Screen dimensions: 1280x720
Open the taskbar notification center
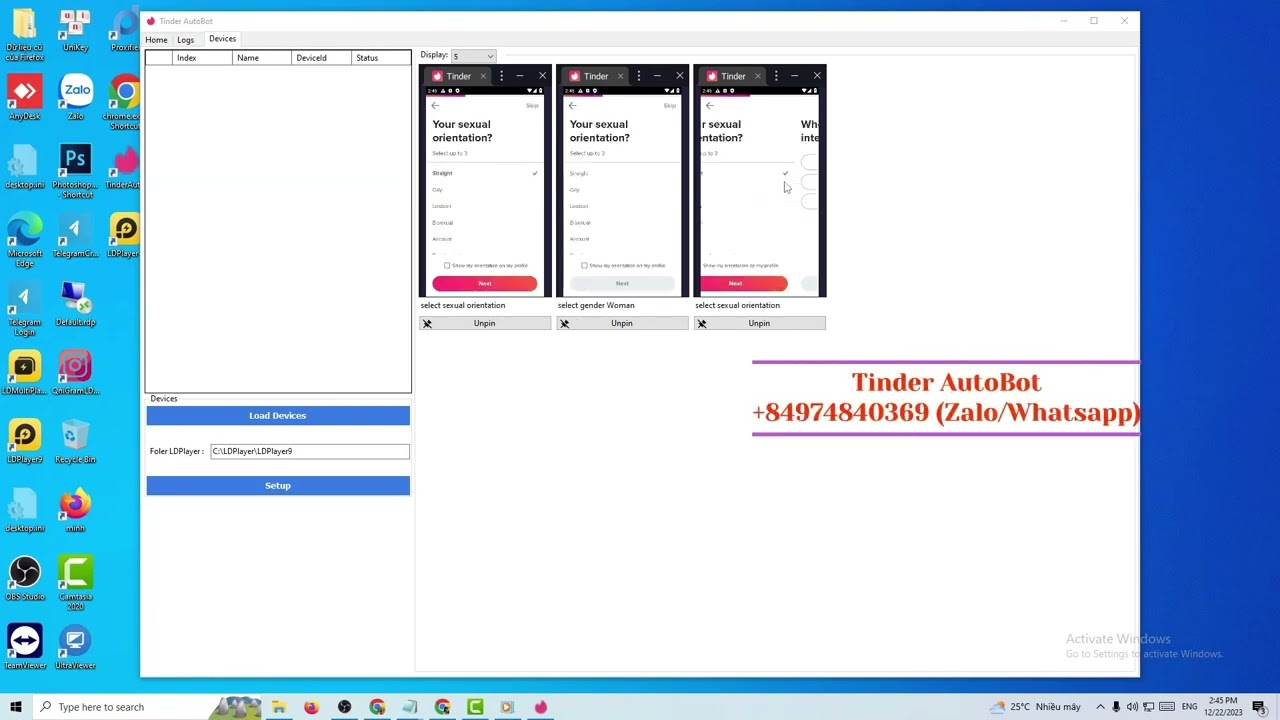1259,707
